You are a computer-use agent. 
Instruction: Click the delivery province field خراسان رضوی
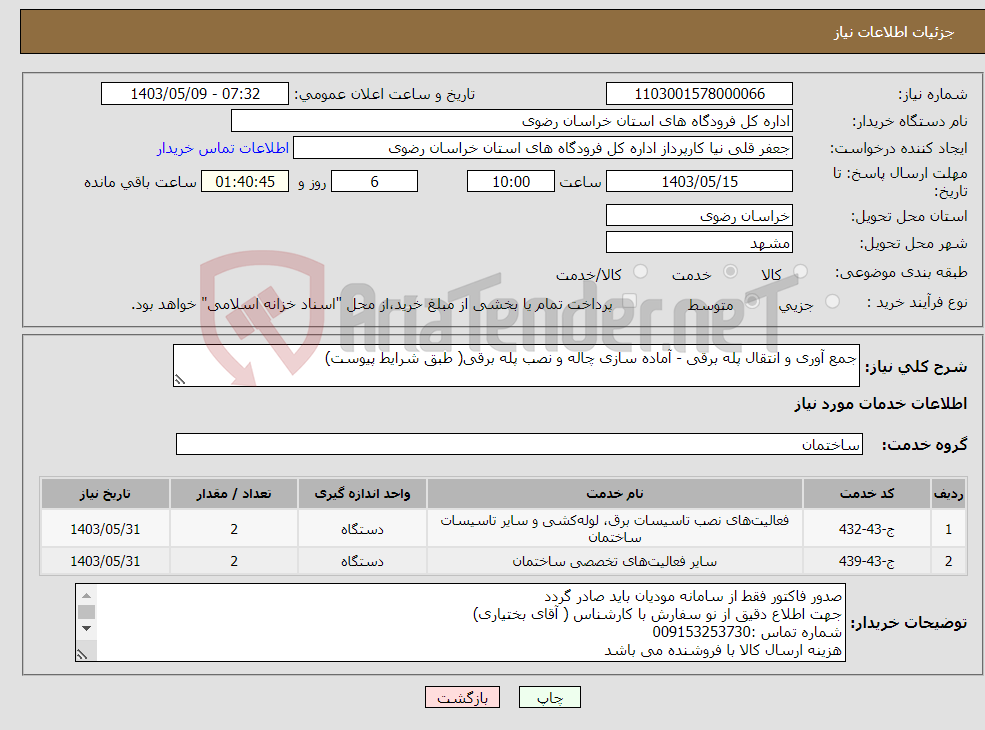click(699, 215)
